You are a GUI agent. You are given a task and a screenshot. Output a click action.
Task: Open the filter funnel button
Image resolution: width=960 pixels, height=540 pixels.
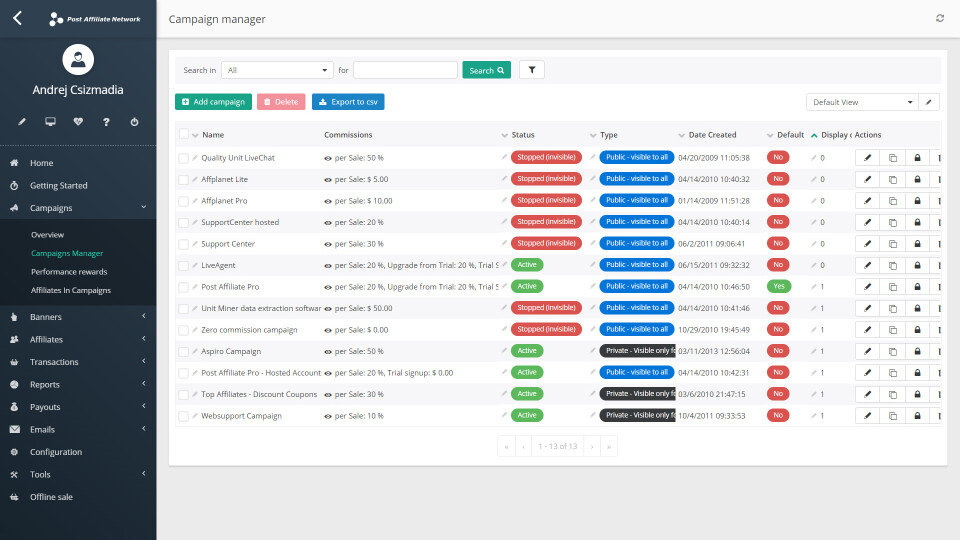click(532, 70)
